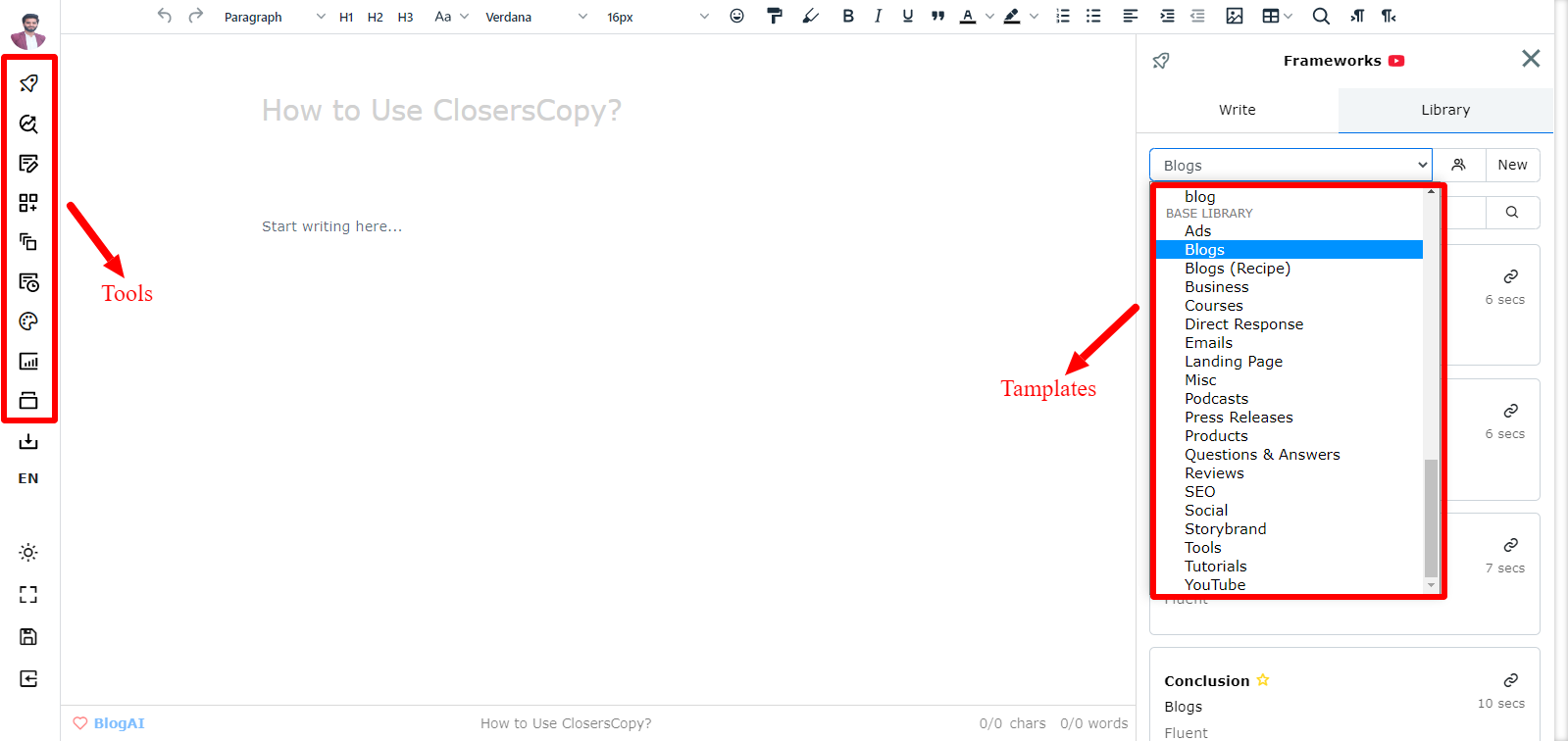
Task: Click the text align icon
Action: point(1131,16)
